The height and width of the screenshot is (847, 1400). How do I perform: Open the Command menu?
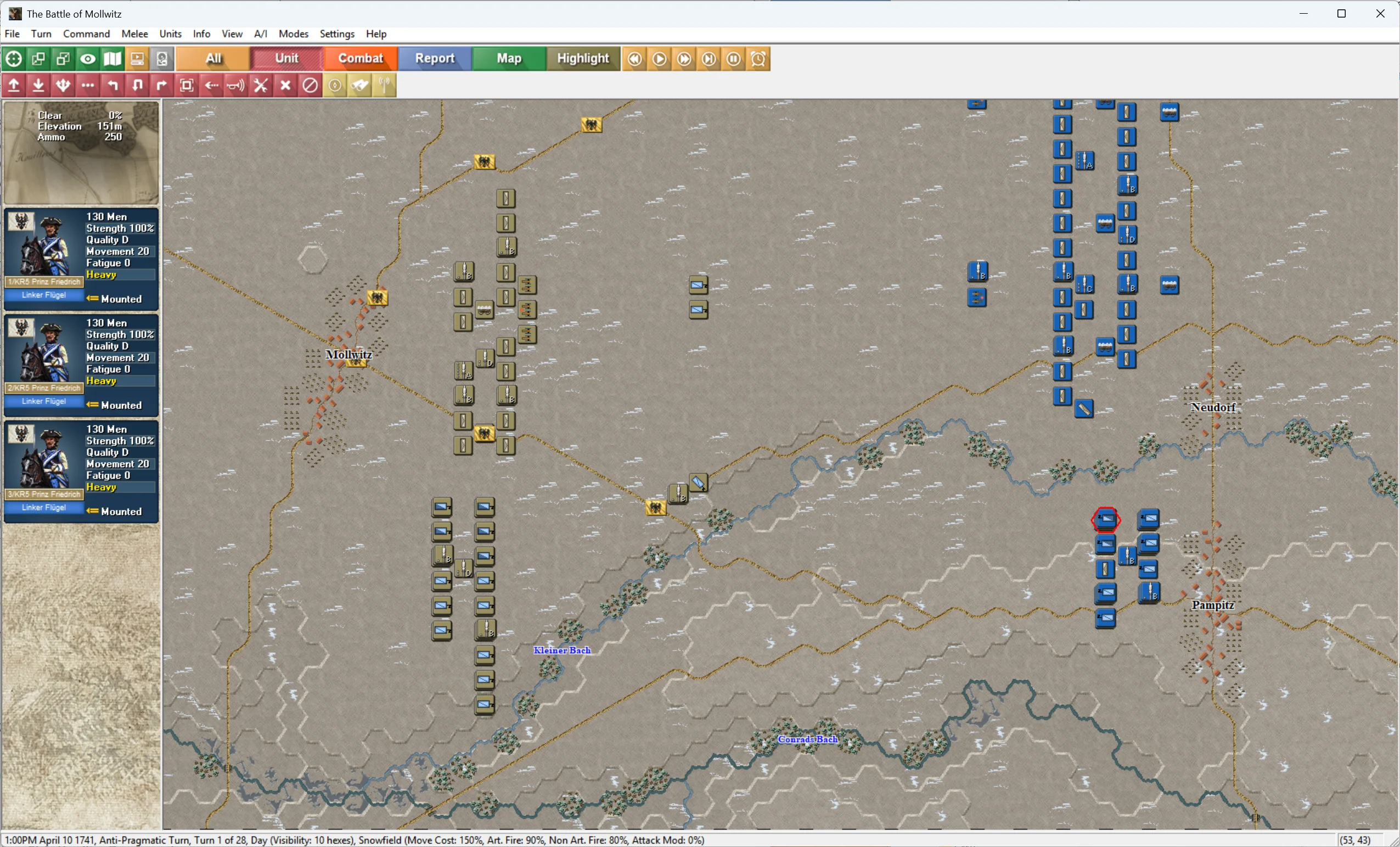(x=86, y=33)
